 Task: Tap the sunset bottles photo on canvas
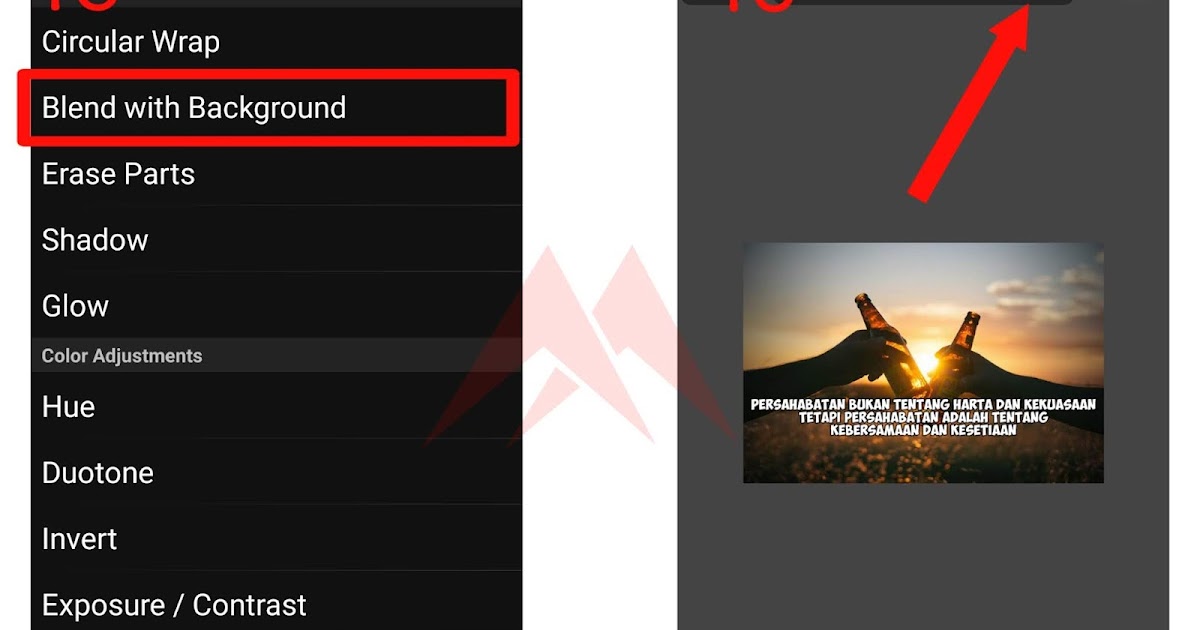click(x=923, y=362)
